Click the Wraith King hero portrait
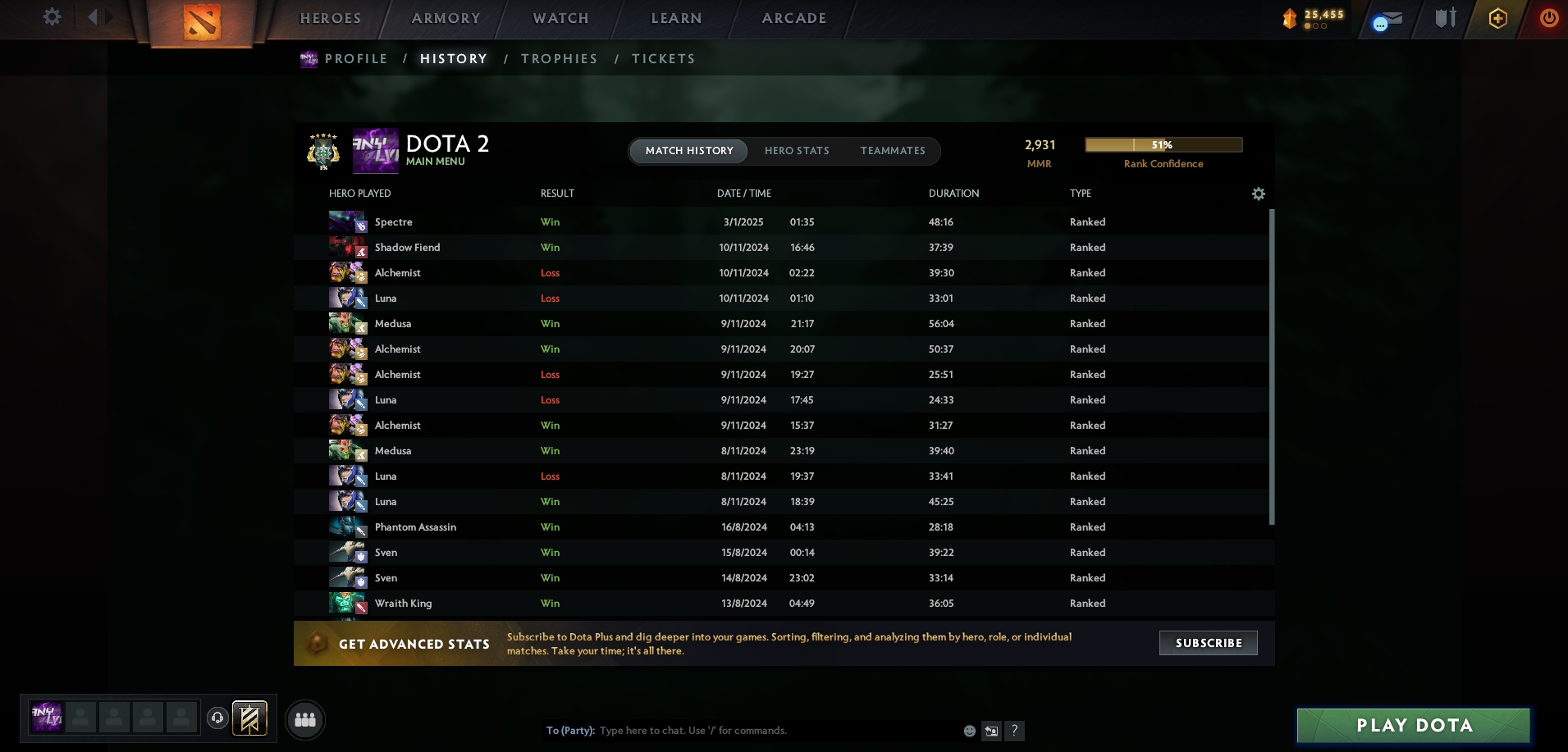 coord(347,603)
